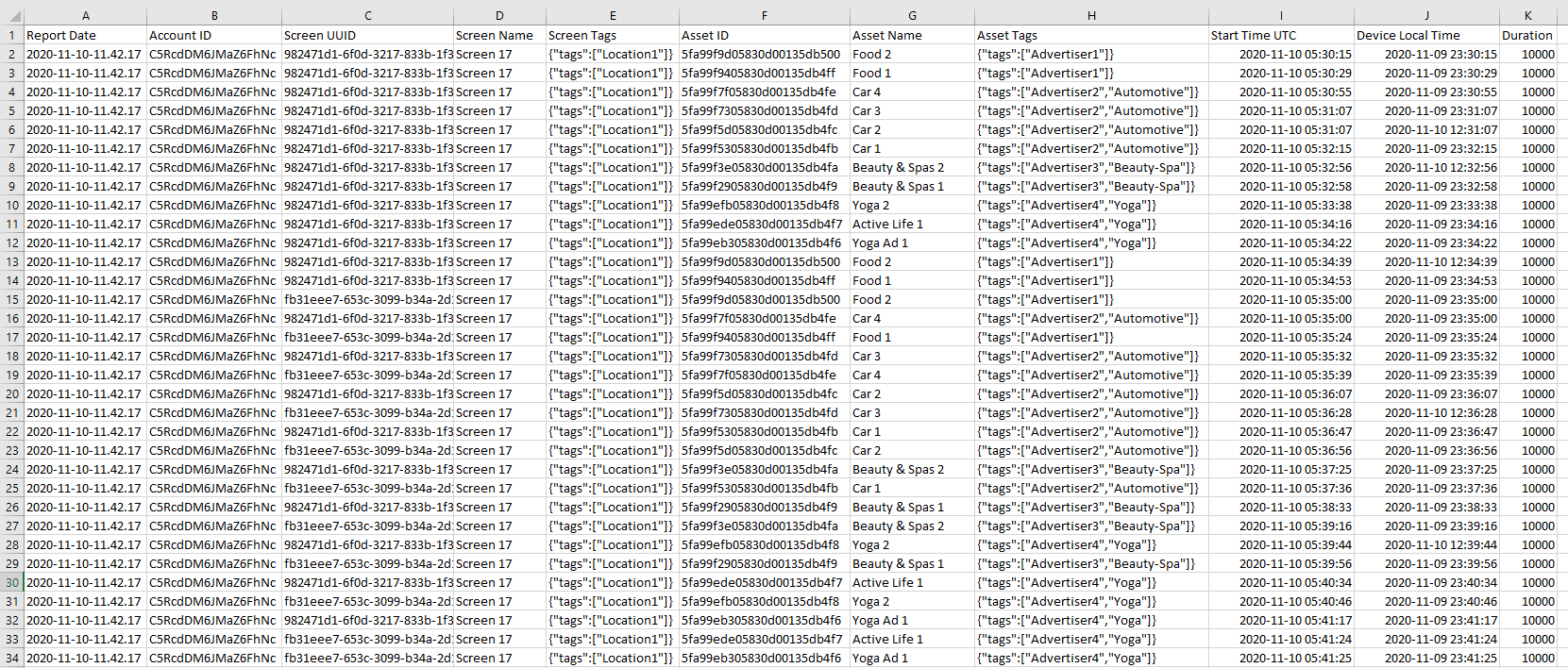Click the Start Time UTC header cell

coord(1281,35)
